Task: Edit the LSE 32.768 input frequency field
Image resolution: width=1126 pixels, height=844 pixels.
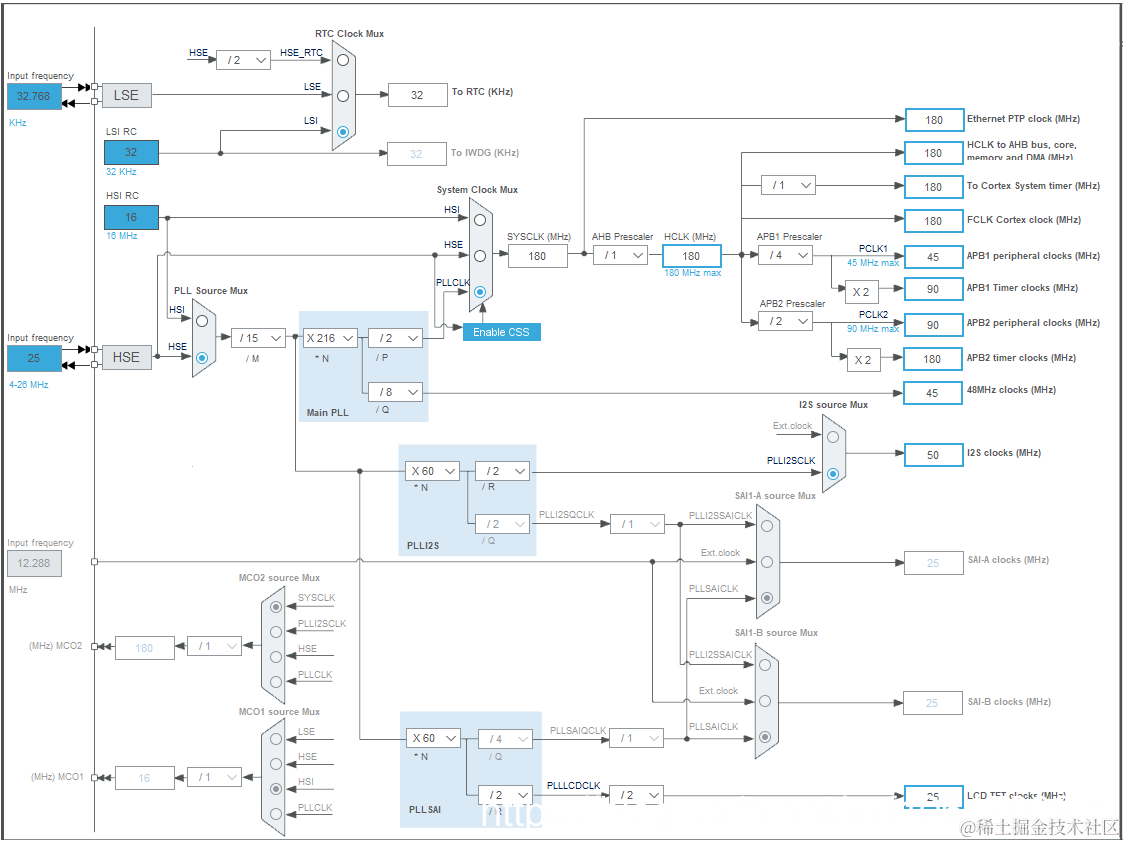Action: point(34,96)
